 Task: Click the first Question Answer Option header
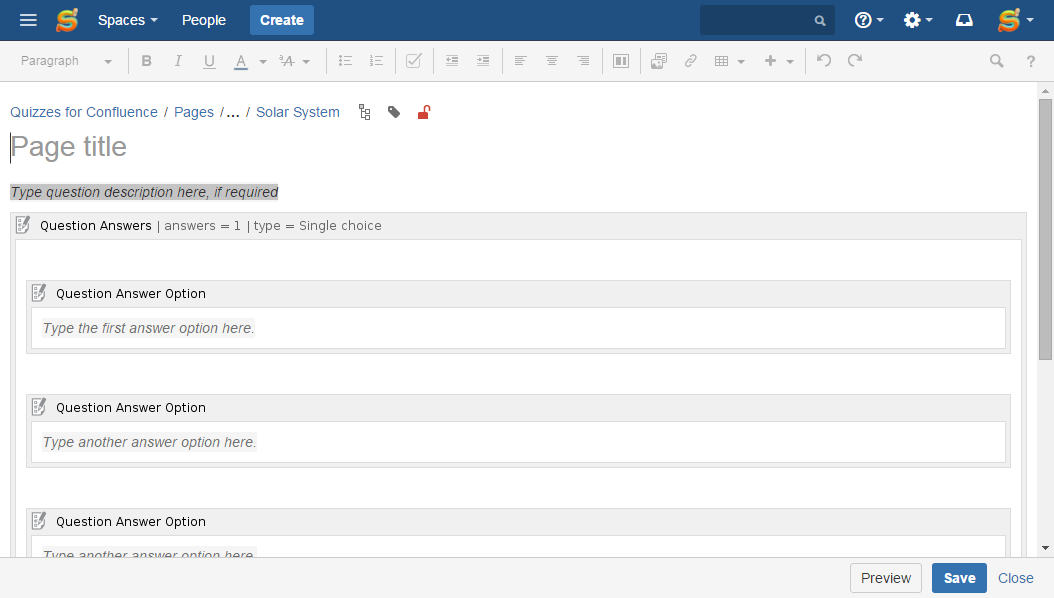[518, 294]
